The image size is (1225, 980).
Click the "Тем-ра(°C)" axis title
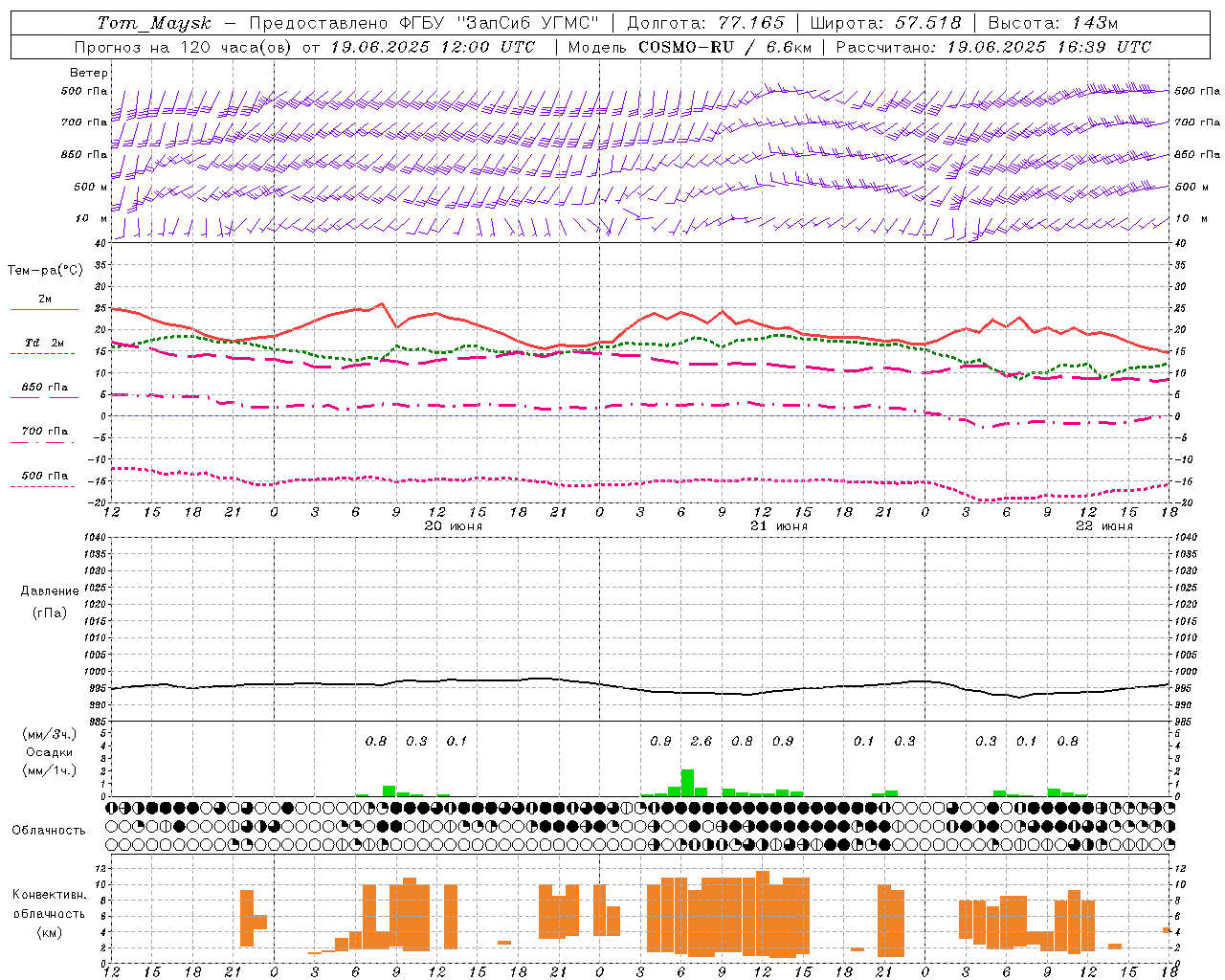45,271
